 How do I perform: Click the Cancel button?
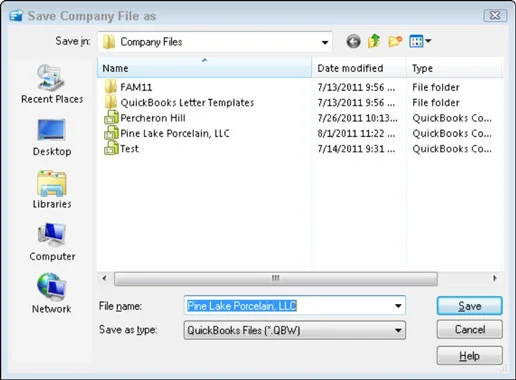pyautogui.click(x=469, y=329)
